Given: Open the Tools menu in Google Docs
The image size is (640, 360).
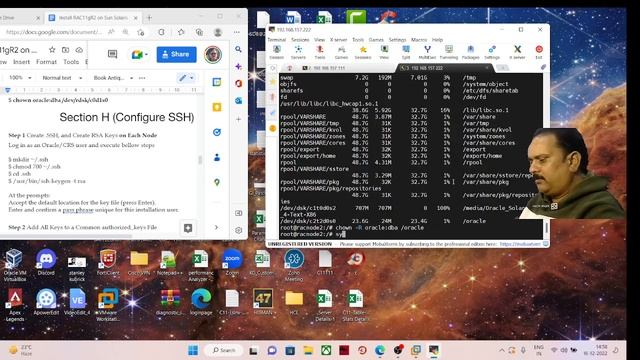Looking at the screenshot, I should click(x=71, y=62).
